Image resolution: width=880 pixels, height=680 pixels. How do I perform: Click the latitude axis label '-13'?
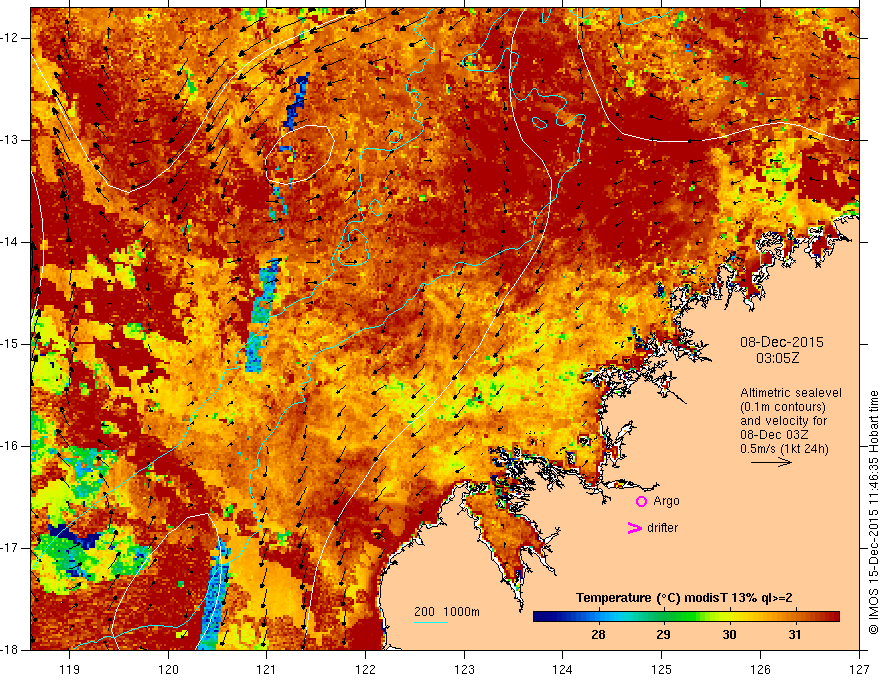click(10, 140)
